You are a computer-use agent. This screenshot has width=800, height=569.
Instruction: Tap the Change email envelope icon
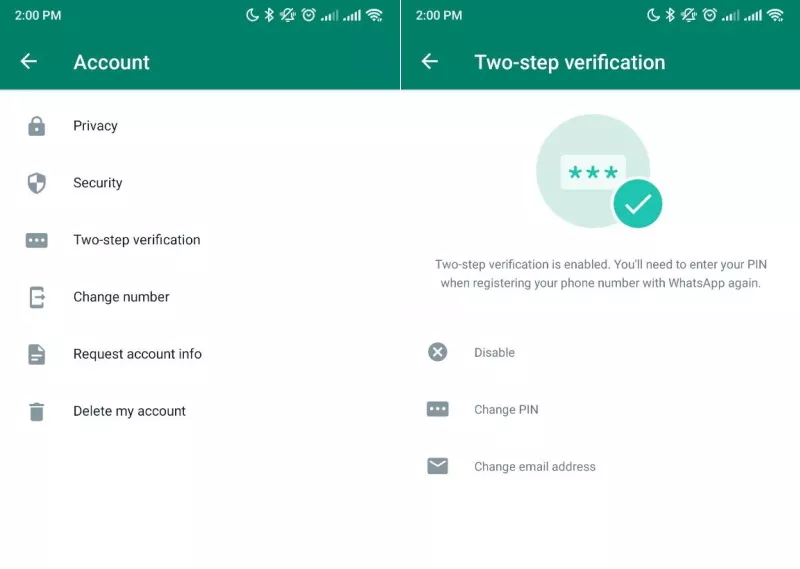tap(438, 466)
